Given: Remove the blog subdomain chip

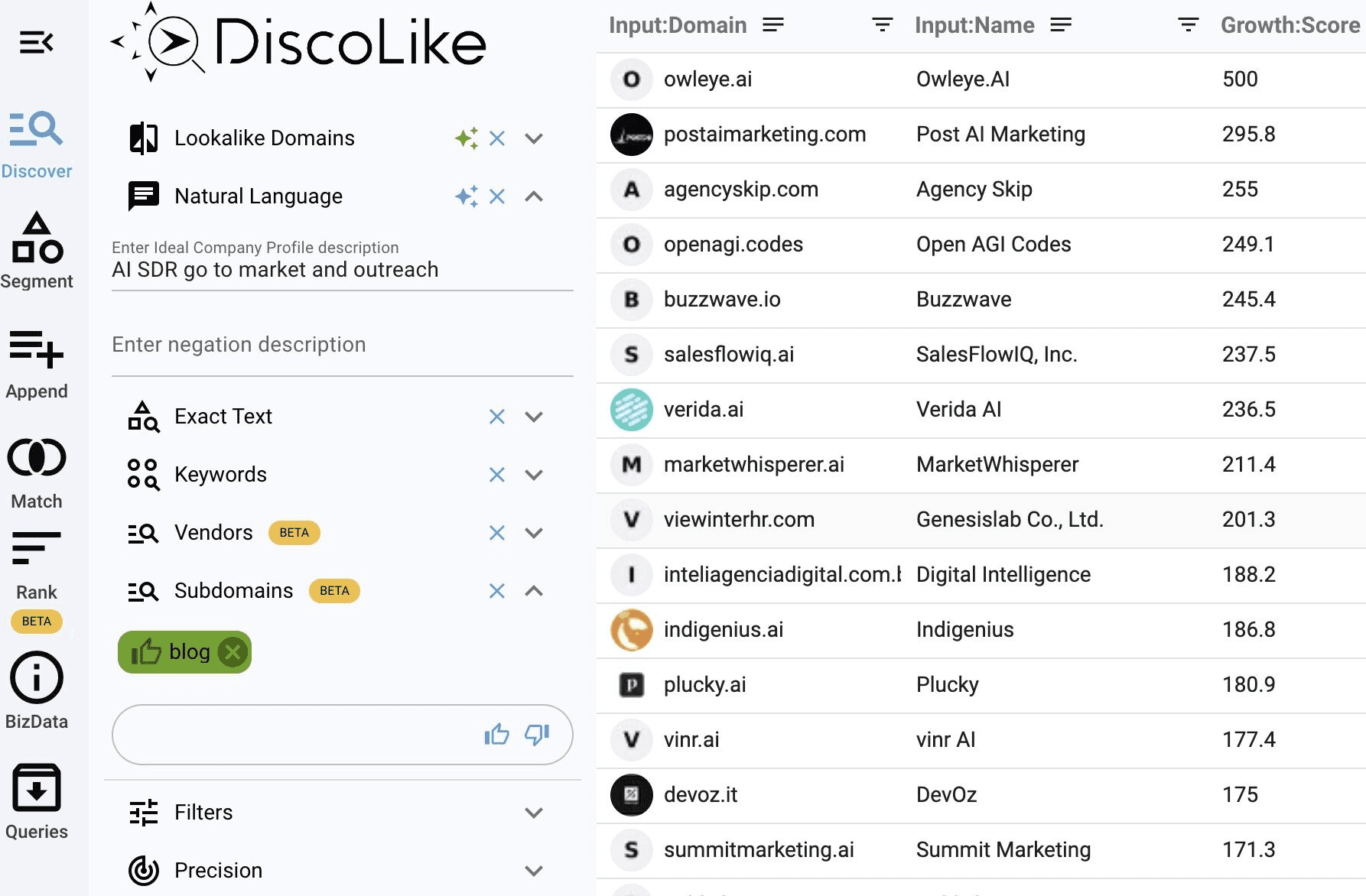Looking at the screenshot, I should click(x=233, y=652).
